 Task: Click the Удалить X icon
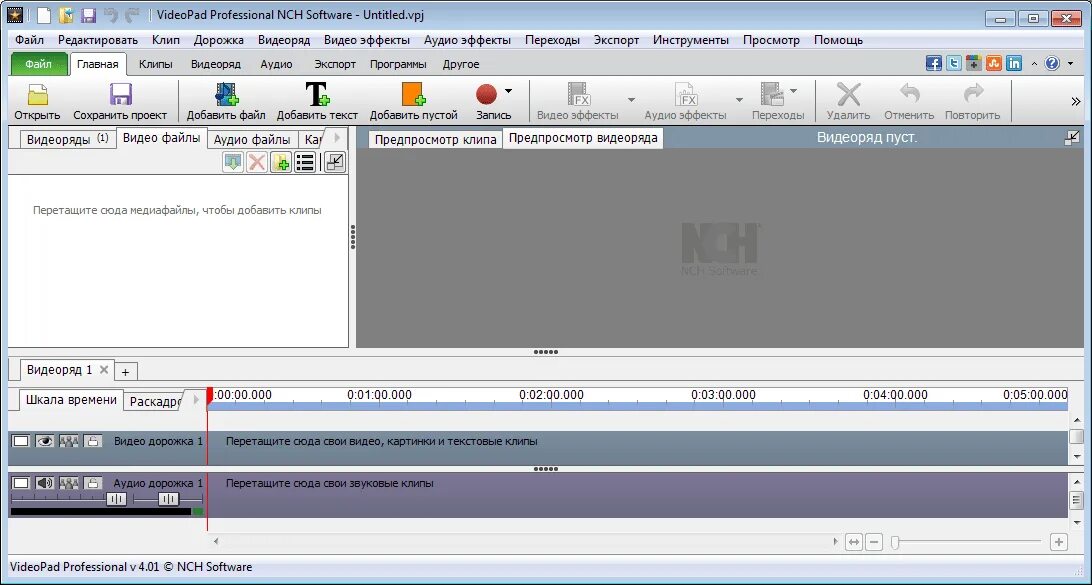pyautogui.click(x=848, y=94)
